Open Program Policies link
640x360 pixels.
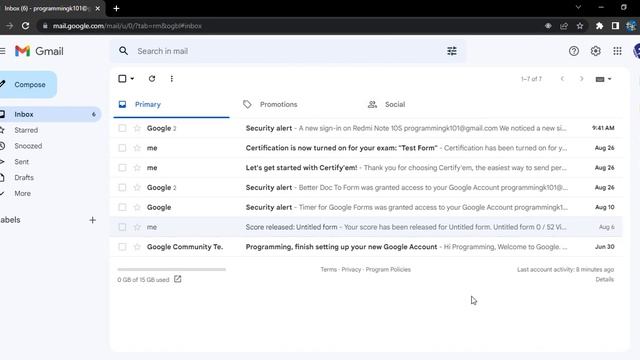pyautogui.click(x=388, y=269)
